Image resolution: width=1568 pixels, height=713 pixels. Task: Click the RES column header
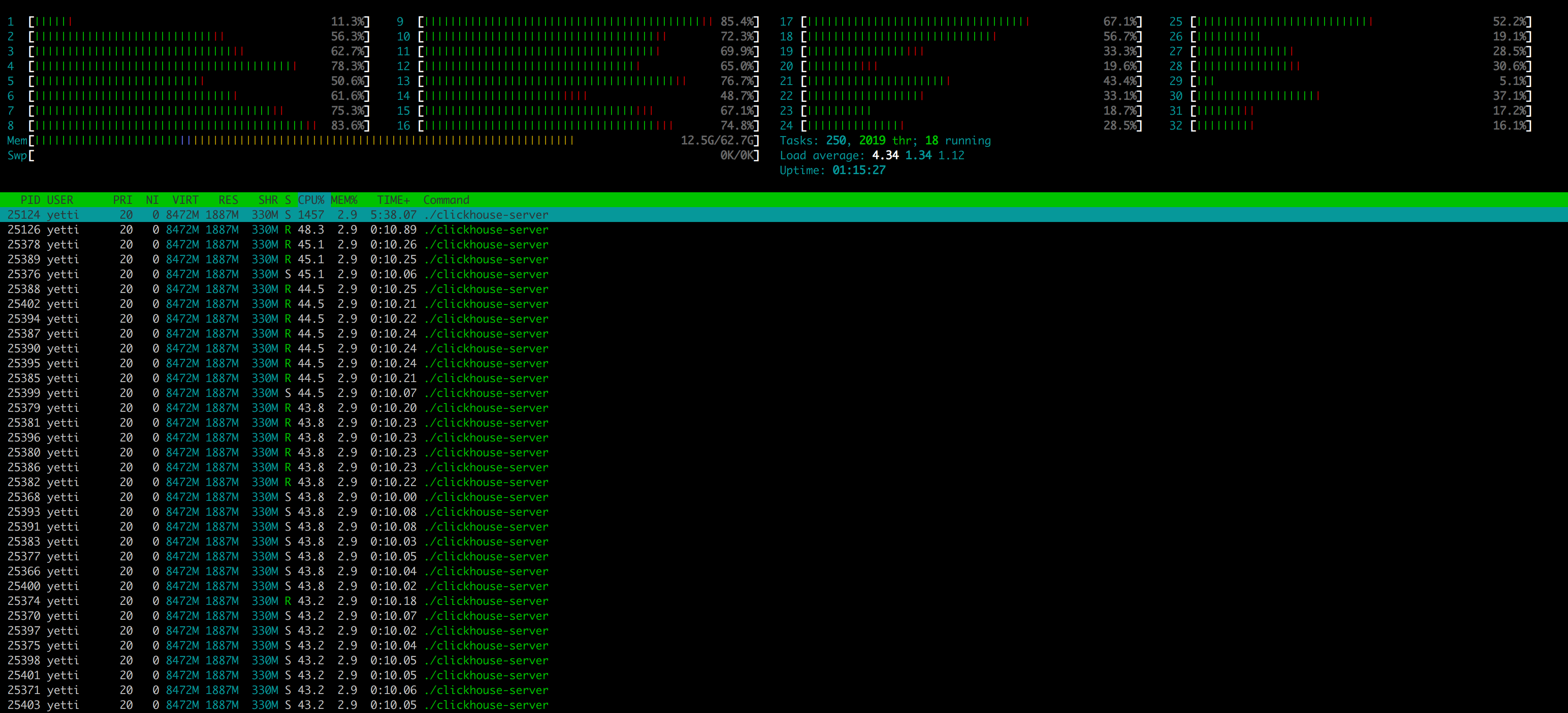point(228,200)
